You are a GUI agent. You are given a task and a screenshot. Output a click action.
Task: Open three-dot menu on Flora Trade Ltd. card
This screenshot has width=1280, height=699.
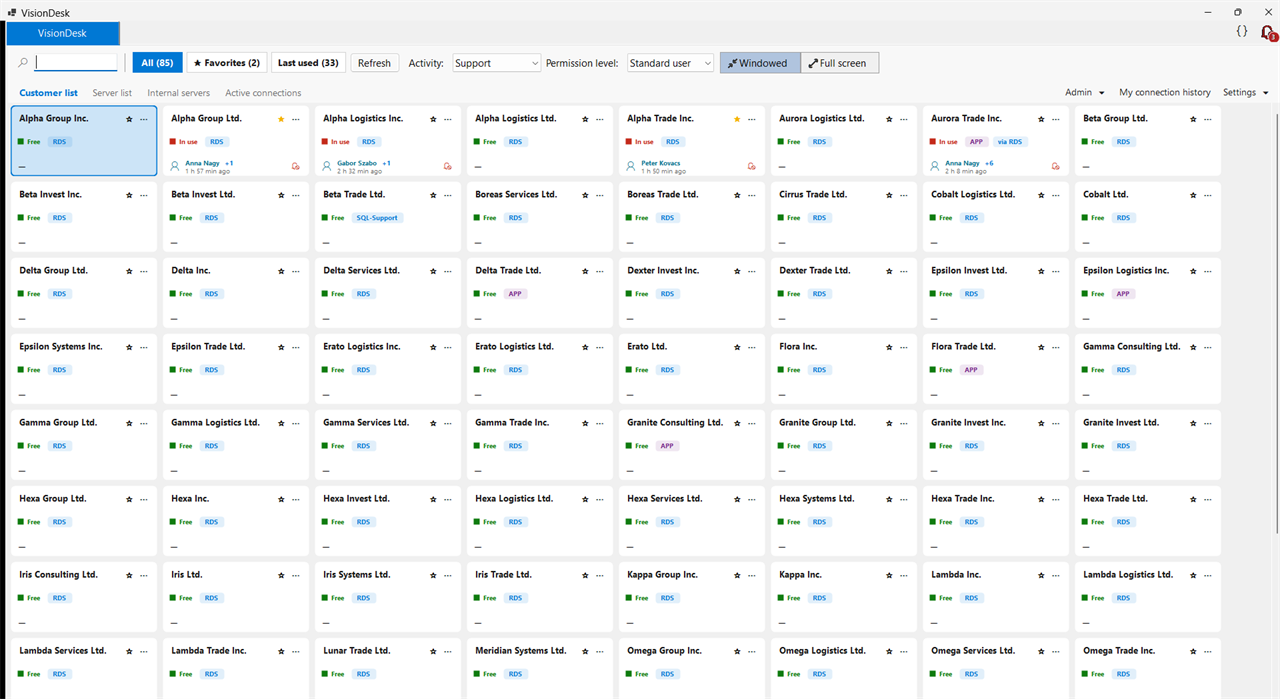1056,347
